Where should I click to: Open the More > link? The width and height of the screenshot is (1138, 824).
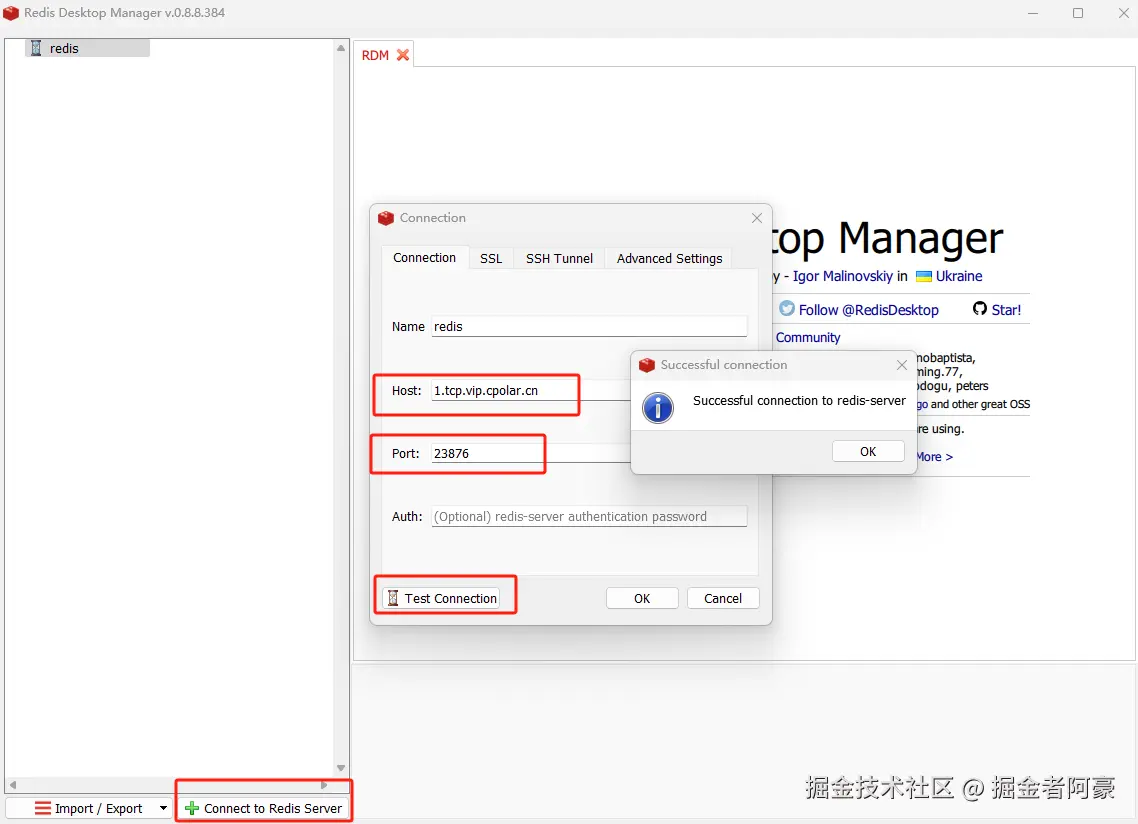pyautogui.click(x=934, y=457)
